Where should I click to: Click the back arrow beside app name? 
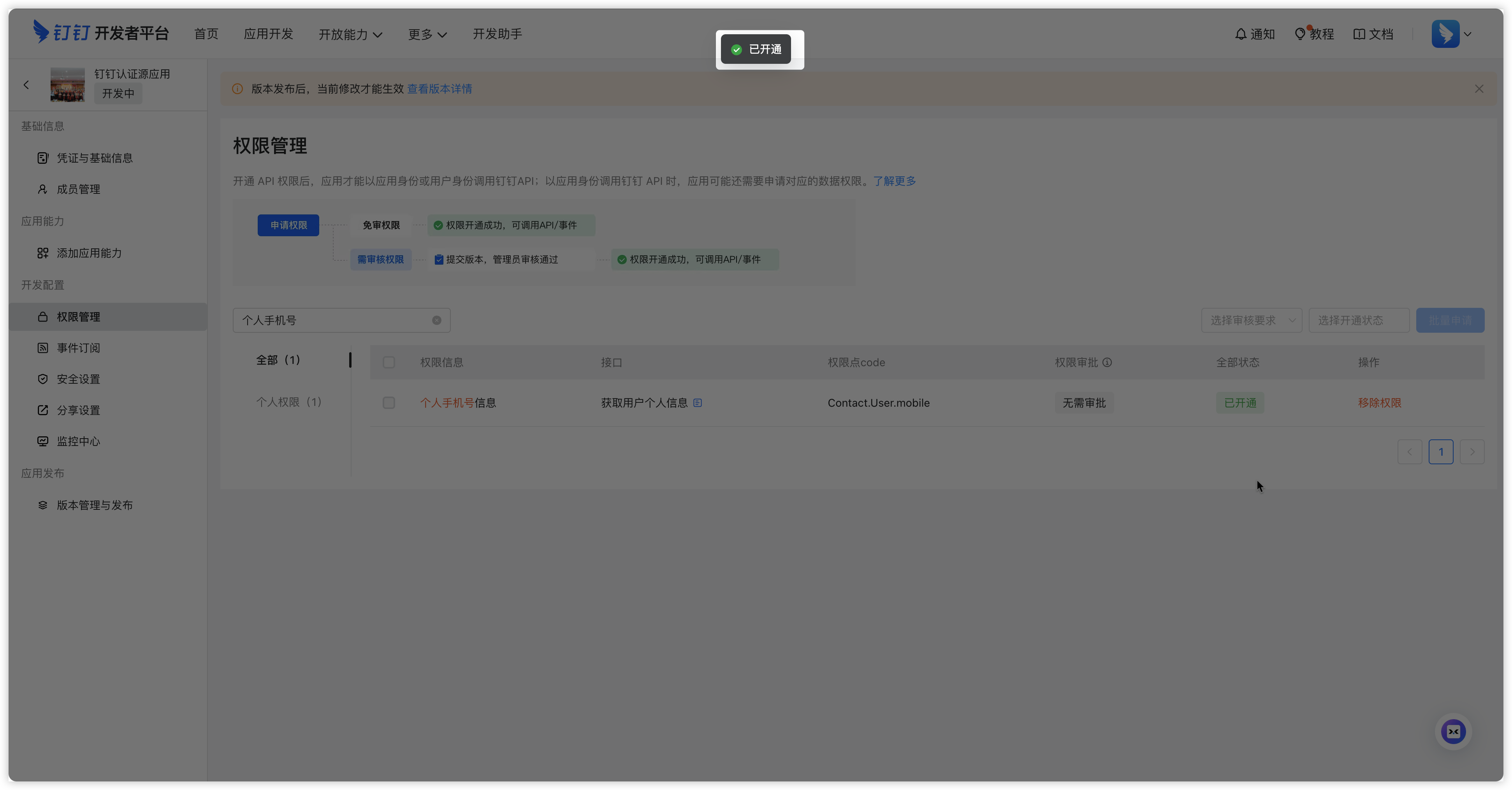point(26,85)
